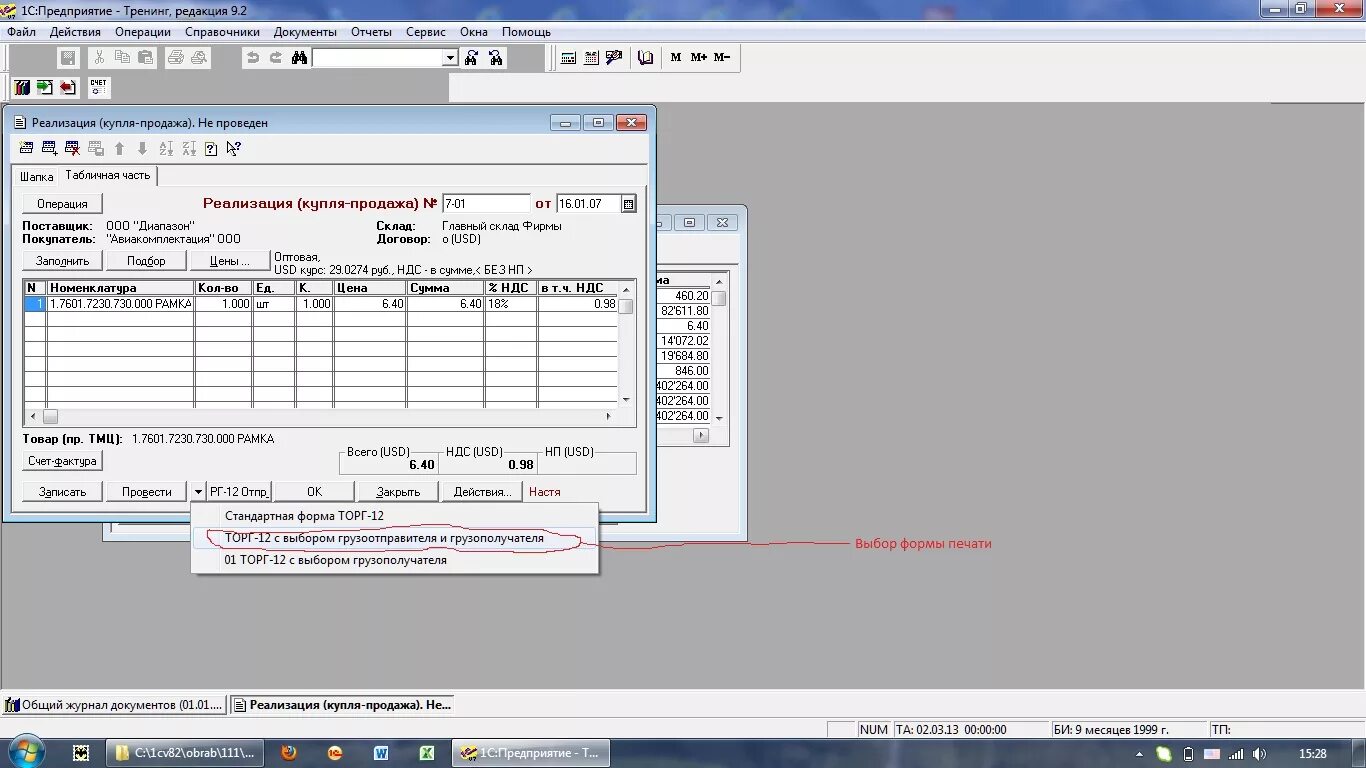Image resolution: width=1366 pixels, height=768 pixels.
Task: Click the context help cursor icon
Action: (234, 149)
